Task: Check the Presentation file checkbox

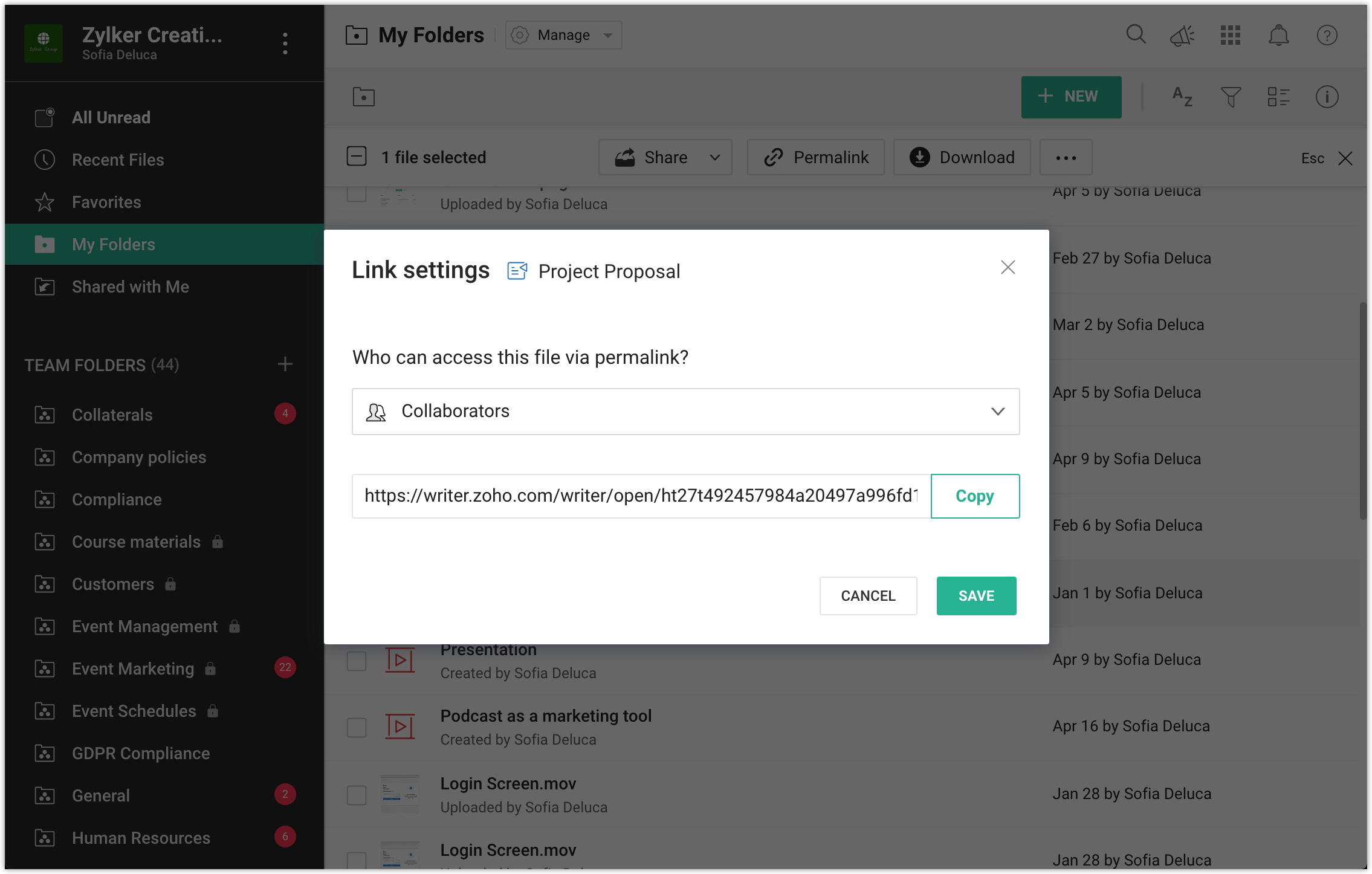Action: coord(357,661)
